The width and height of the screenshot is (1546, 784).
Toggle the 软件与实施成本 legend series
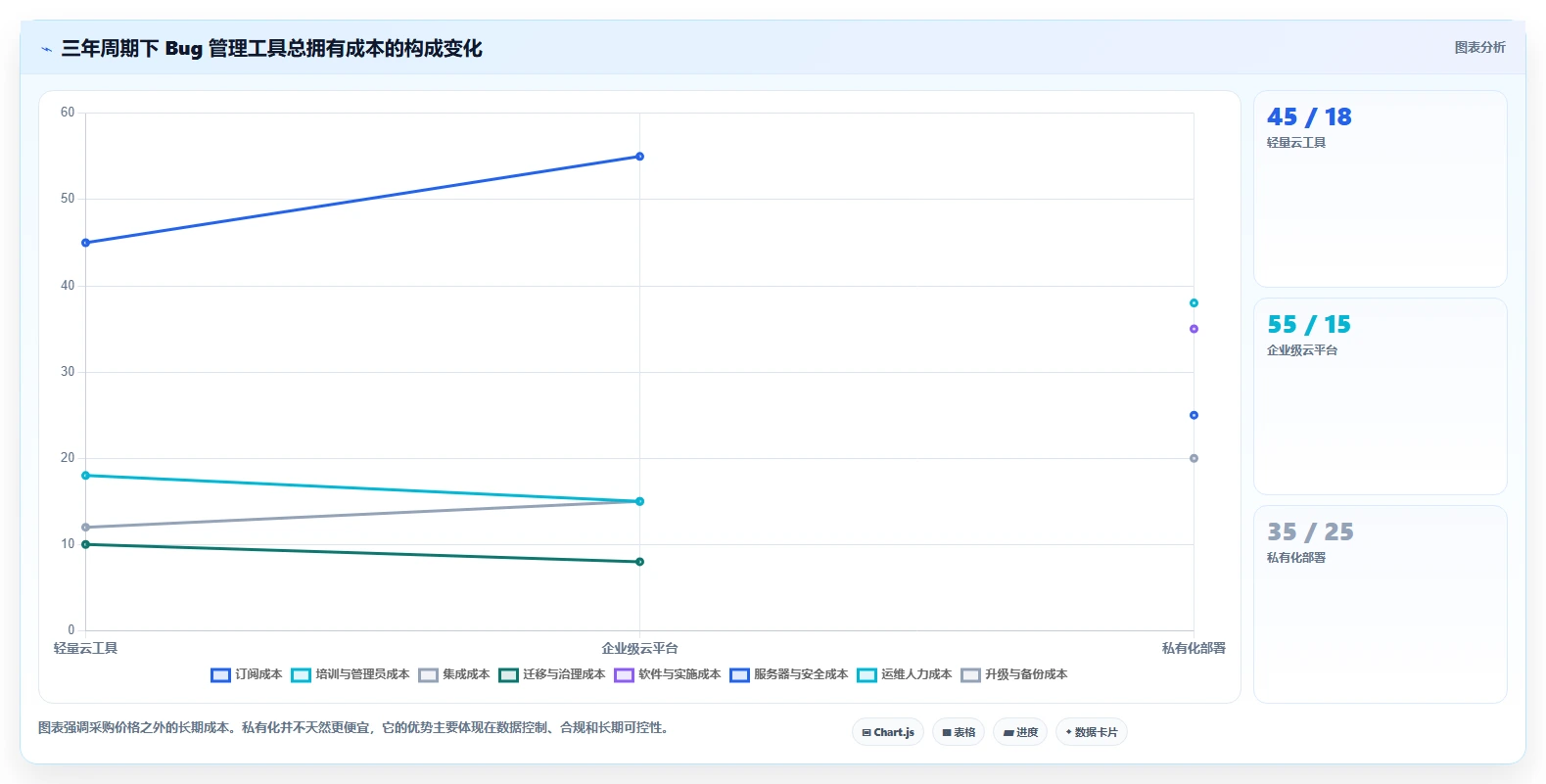[x=668, y=674]
